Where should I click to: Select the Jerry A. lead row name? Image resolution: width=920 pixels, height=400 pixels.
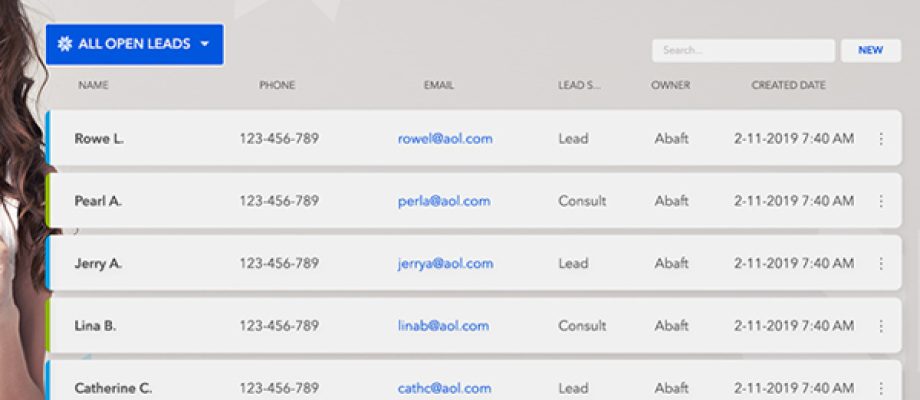(98, 264)
